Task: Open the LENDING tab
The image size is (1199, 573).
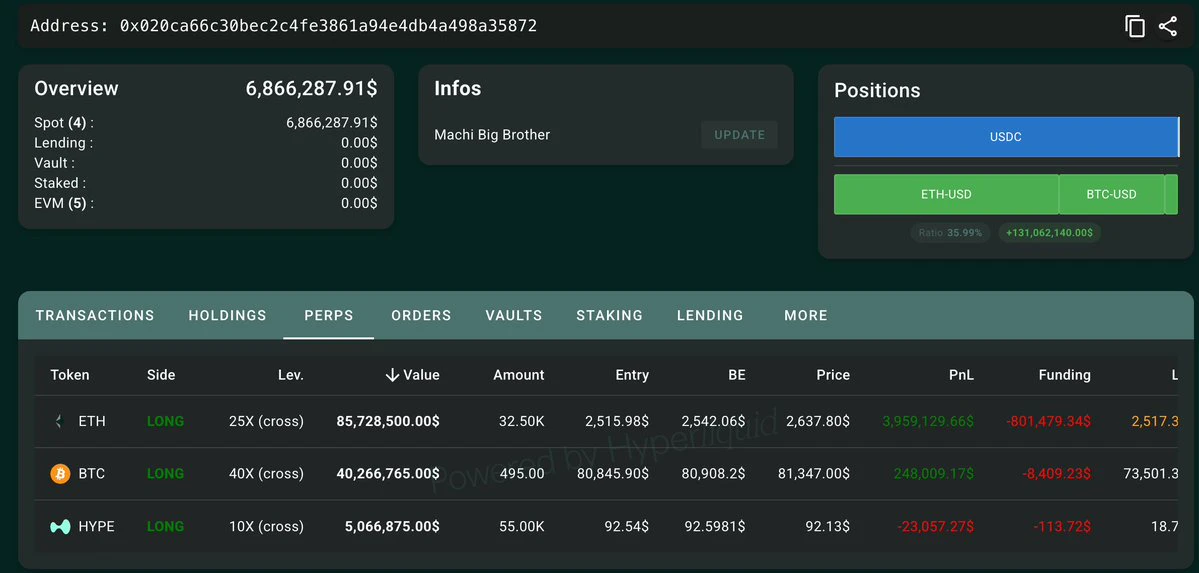Action: coord(710,315)
